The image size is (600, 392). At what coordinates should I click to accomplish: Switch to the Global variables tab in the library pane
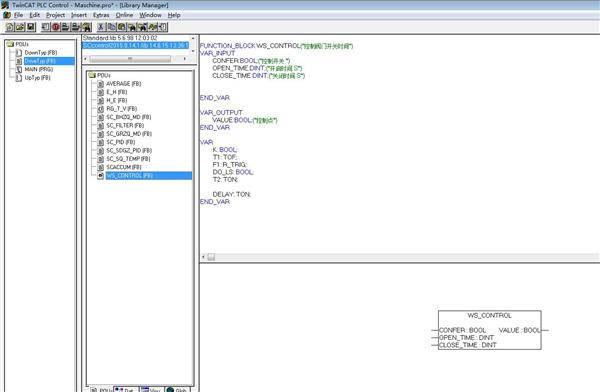click(x=178, y=389)
